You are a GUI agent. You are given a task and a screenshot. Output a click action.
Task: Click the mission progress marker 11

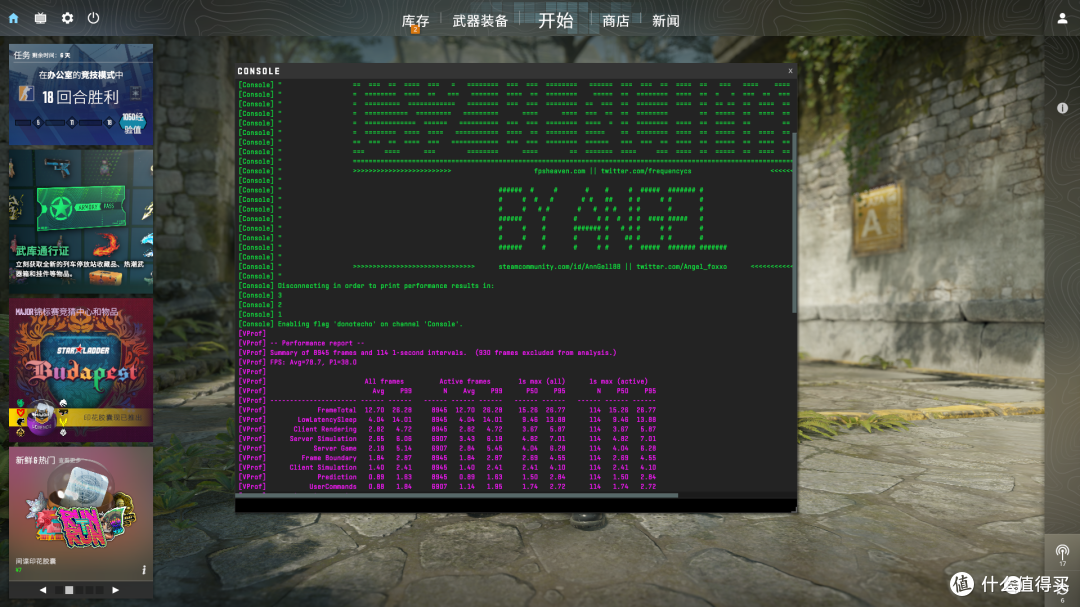72,123
